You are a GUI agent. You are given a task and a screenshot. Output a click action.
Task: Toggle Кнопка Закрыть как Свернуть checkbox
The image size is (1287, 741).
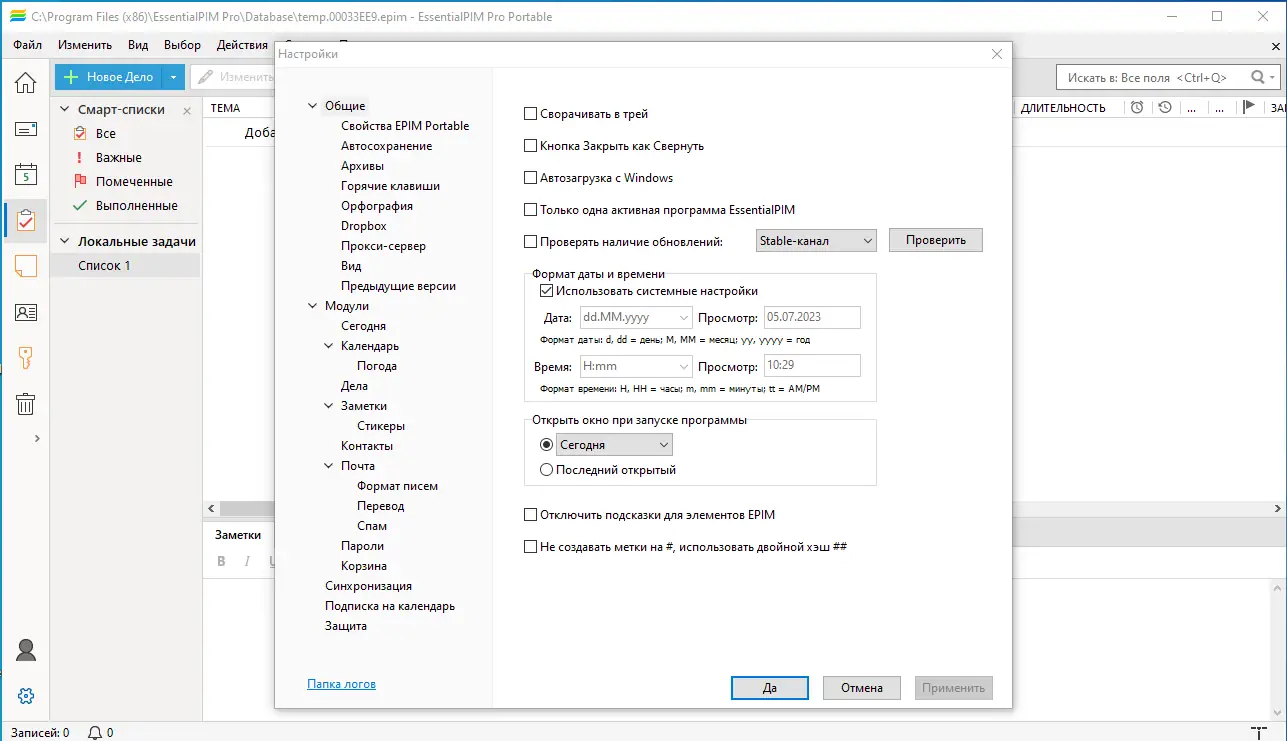click(x=531, y=146)
